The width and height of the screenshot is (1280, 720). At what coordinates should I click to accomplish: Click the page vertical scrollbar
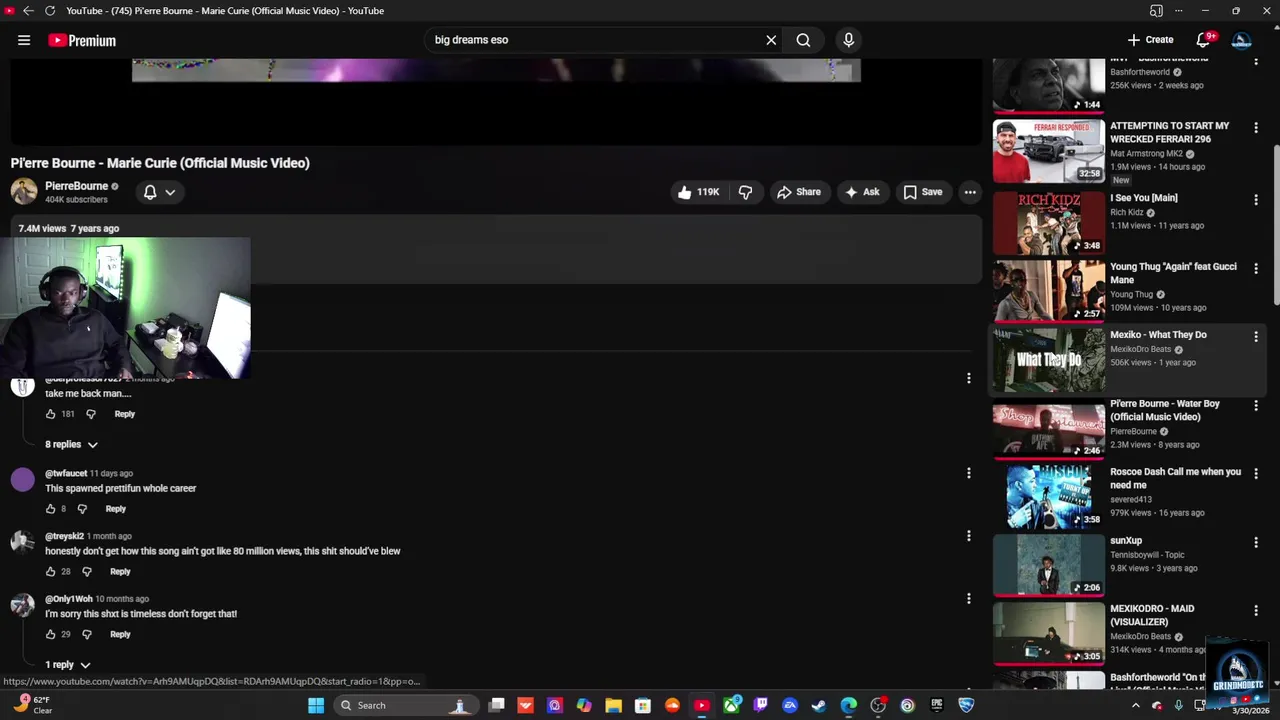point(1275,225)
